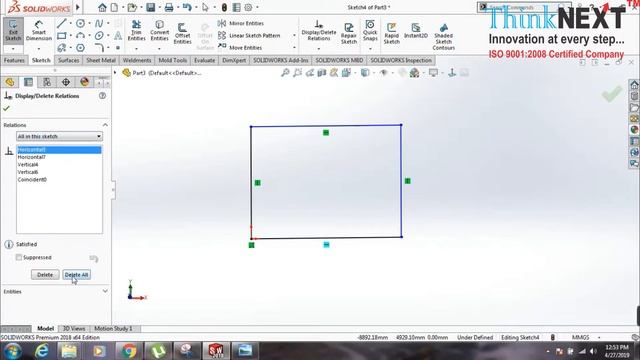Select the Ellipse sketch tool
This screenshot has height=360, width=640.
(x=99, y=36)
